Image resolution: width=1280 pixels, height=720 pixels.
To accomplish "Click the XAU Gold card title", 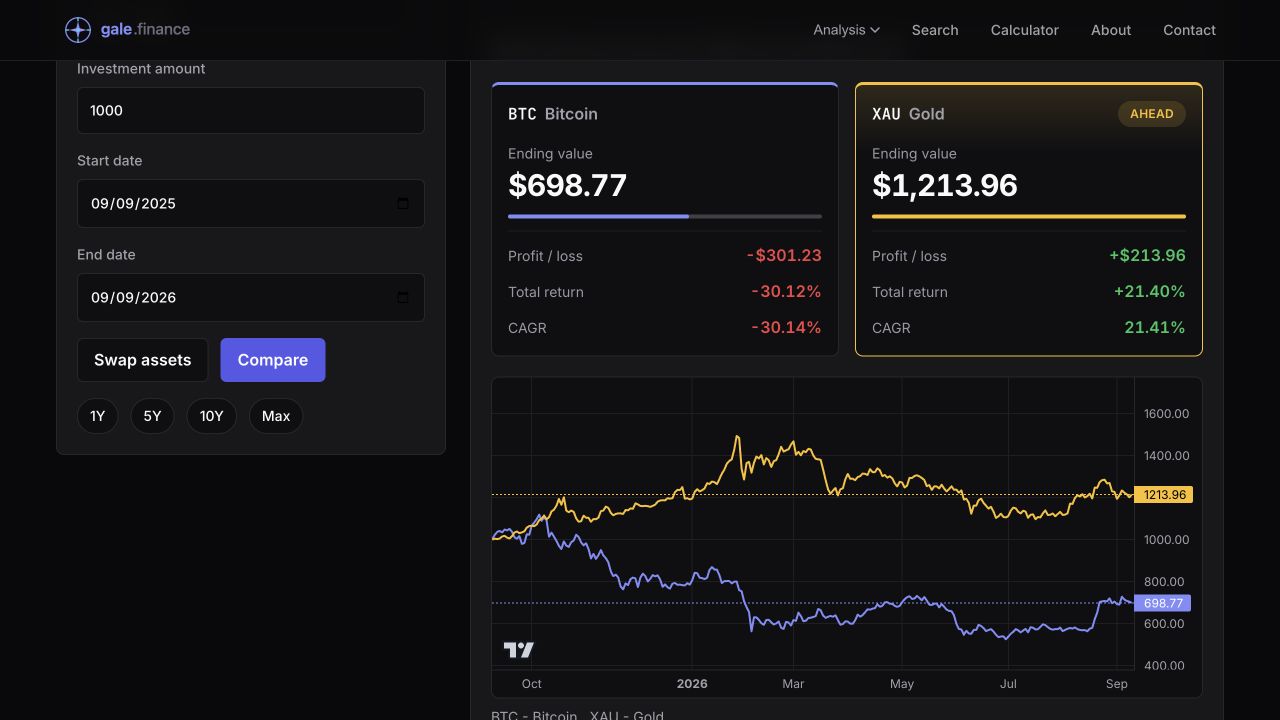I will [x=908, y=114].
